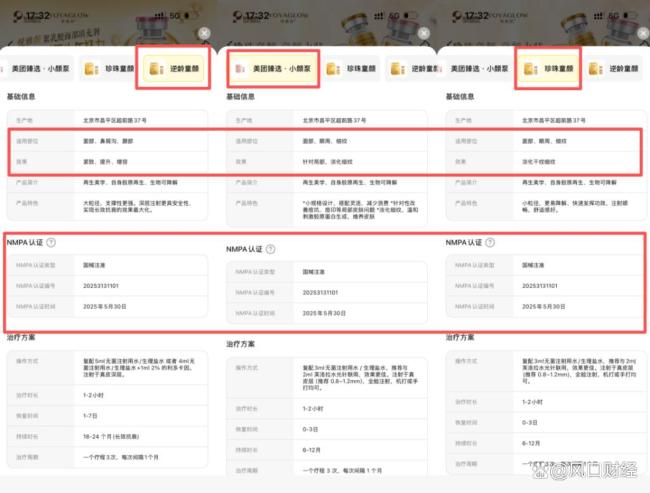
Task: Click operation text starting 复配5ml无菌注射用水
Action: click(x=139, y=368)
